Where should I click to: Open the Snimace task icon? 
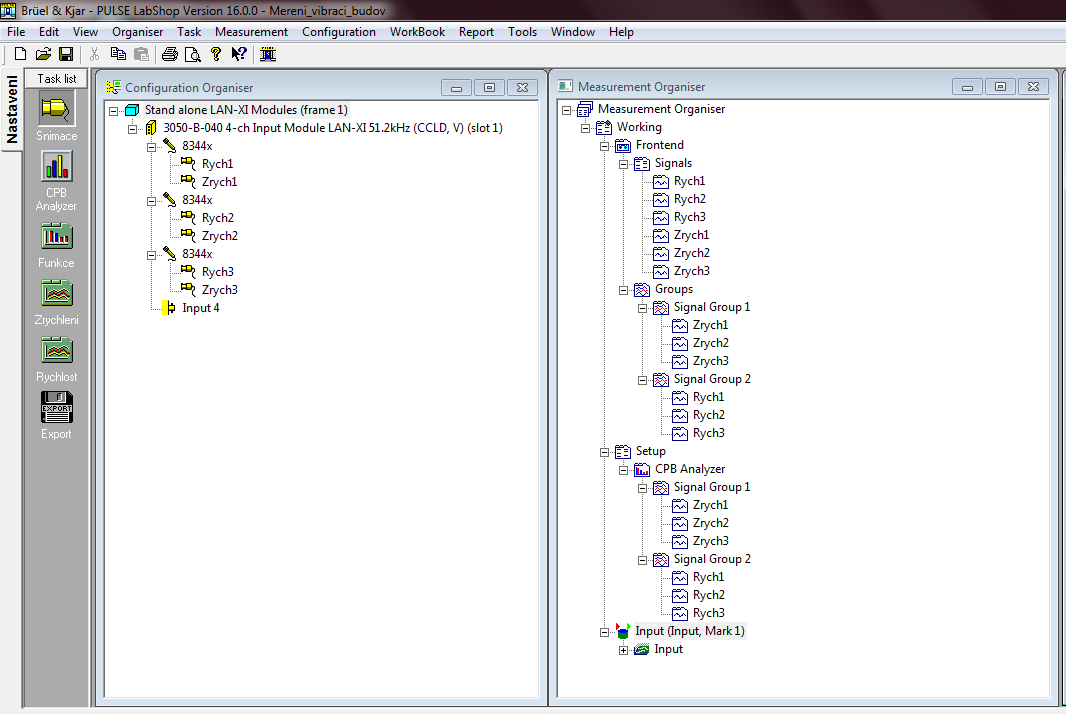pyautogui.click(x=56, y=109)
